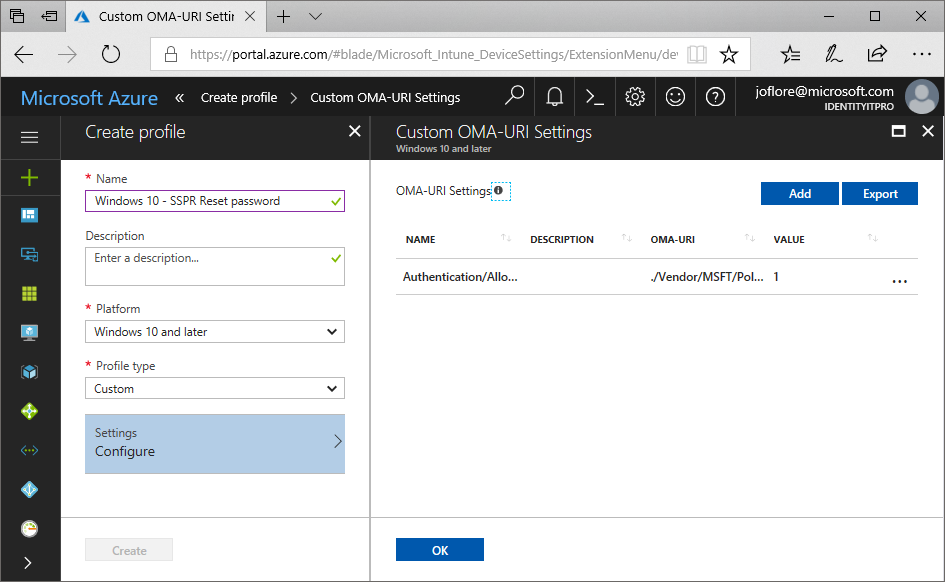945x582 pixels.
Task: Select the Authentication/Allo... row name
Action: (460, 277)
